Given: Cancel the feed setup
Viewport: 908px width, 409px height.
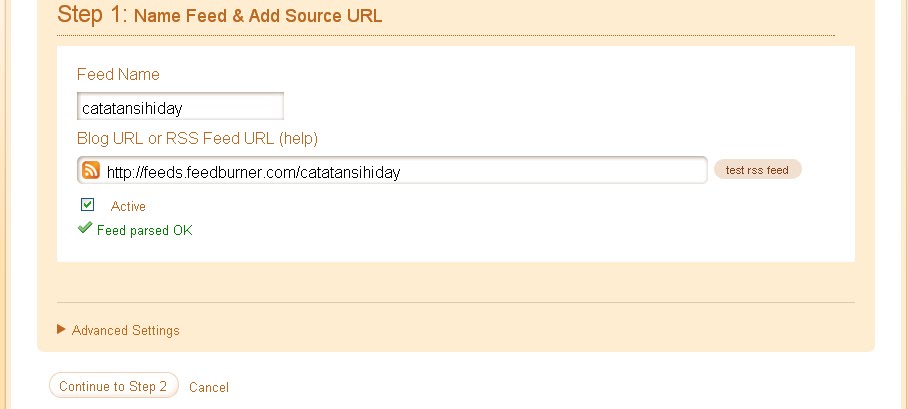Looking at the screenshot, I should [x=209, y=387].
